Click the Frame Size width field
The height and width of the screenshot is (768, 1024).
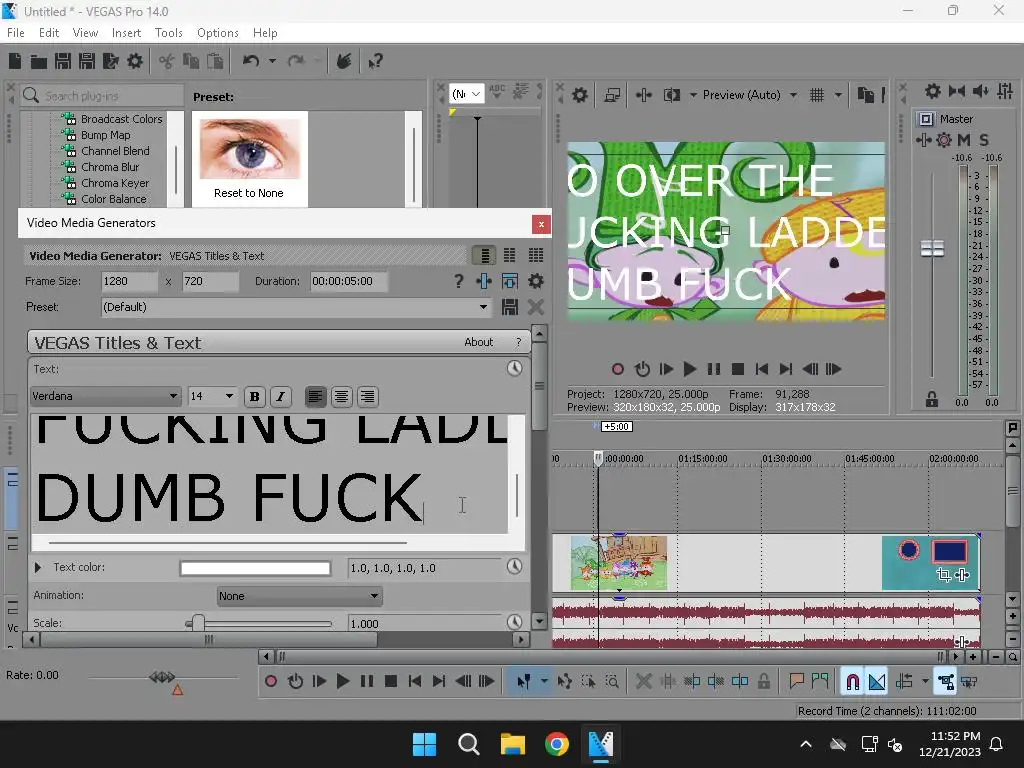129,281
